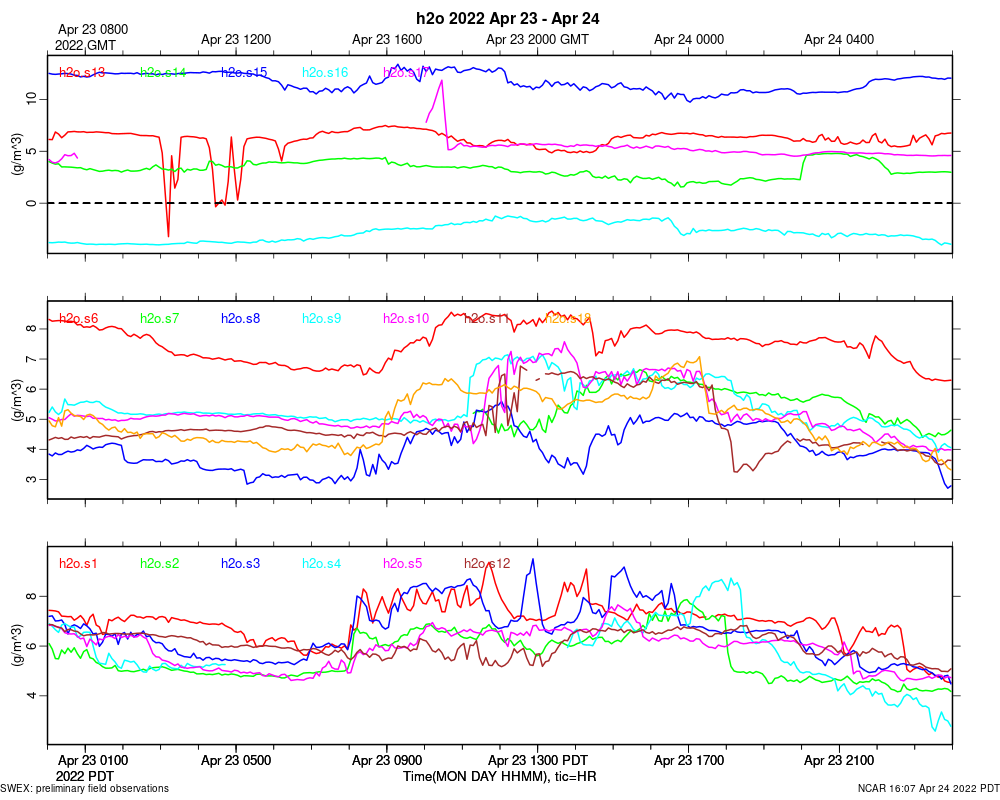Click the 'Apr 24 0000' top axis label
1000x800 pixels.
coord(689,40)
